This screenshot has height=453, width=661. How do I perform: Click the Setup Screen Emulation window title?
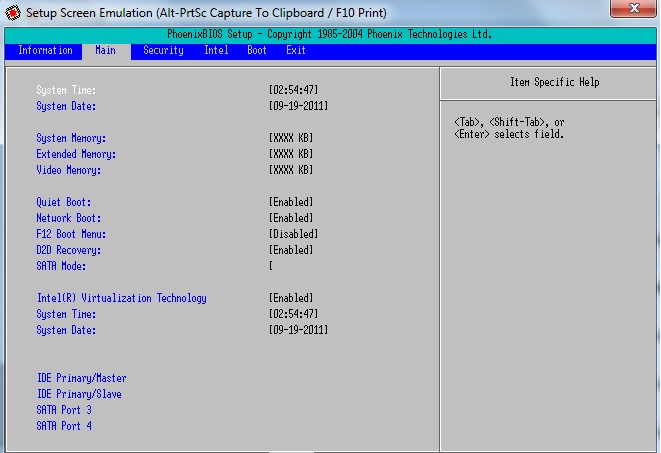[206, 13]
